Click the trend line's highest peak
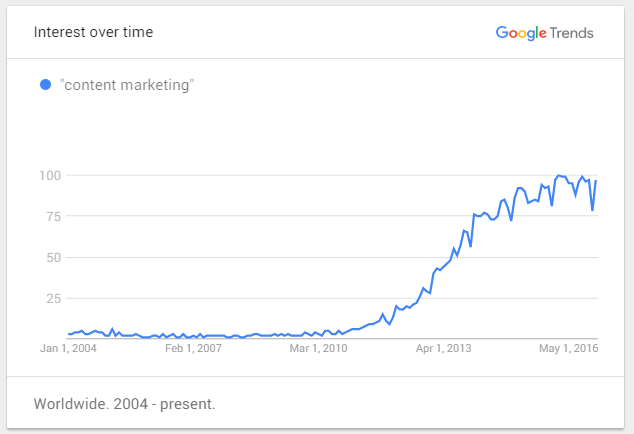The image size is (634, 434). click(558, 176)
